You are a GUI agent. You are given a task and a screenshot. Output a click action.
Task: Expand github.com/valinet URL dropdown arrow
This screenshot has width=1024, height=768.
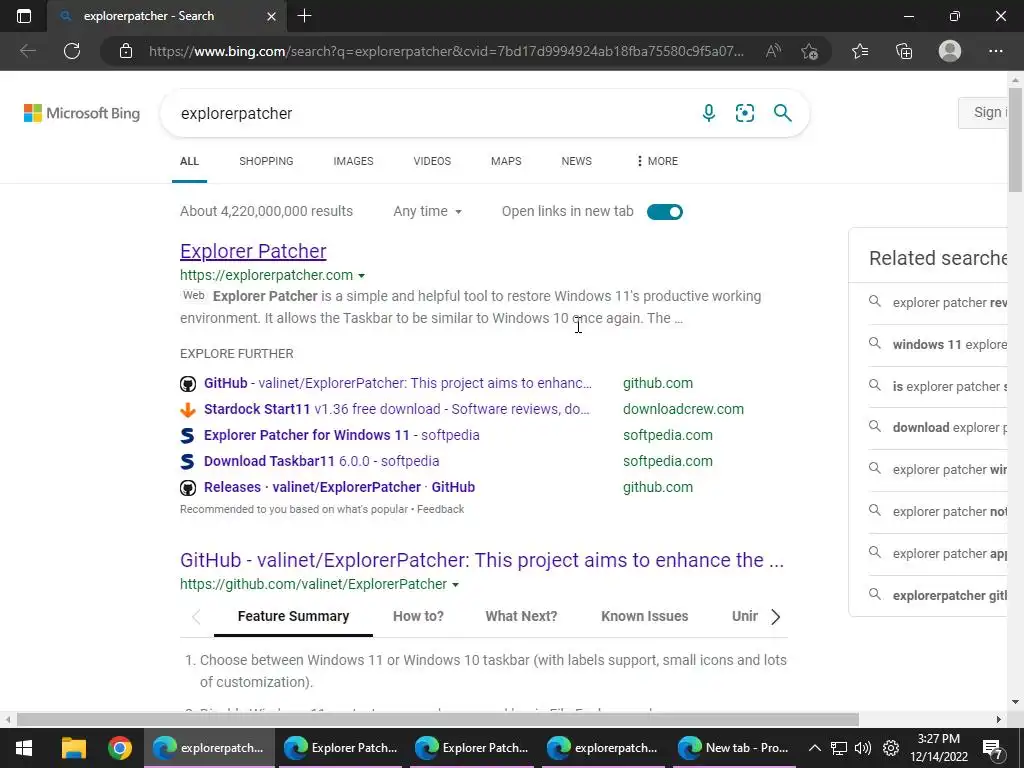pos(456,584)
